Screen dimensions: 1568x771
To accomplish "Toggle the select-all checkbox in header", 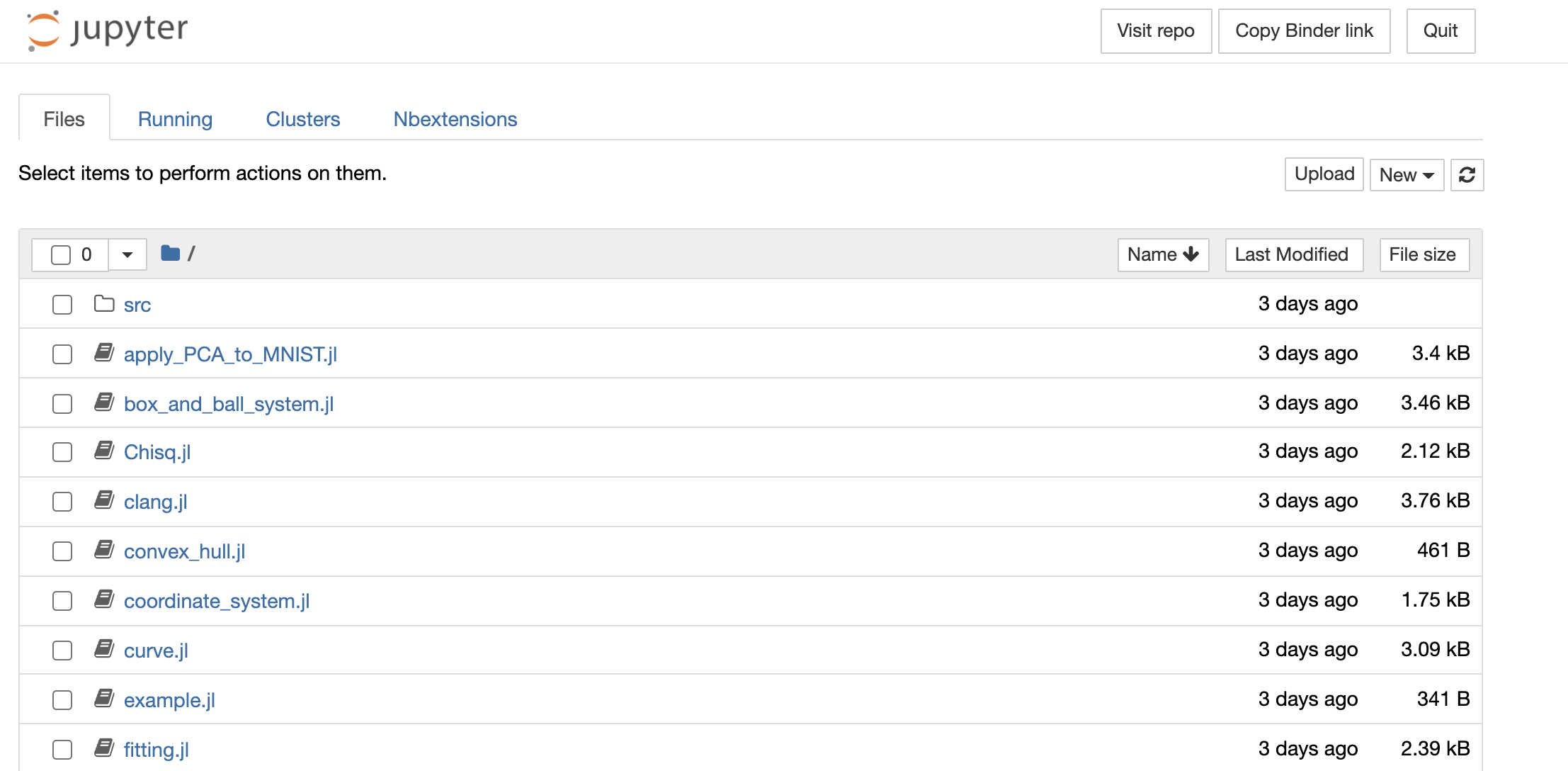I will tap(61, 254).
